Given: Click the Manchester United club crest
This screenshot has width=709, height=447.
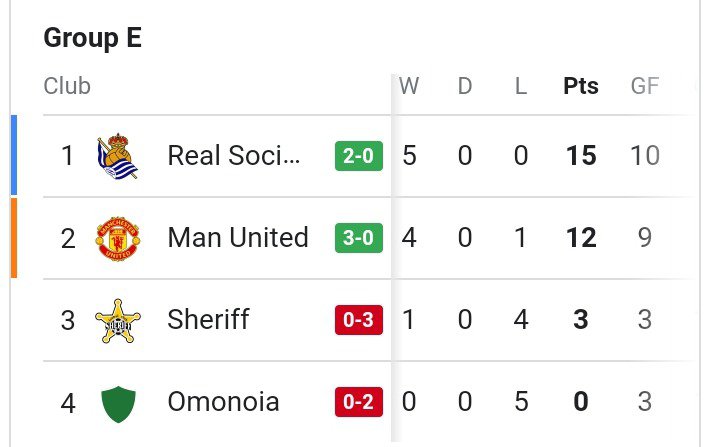Looking at the screenshot, I should point(118,238).
